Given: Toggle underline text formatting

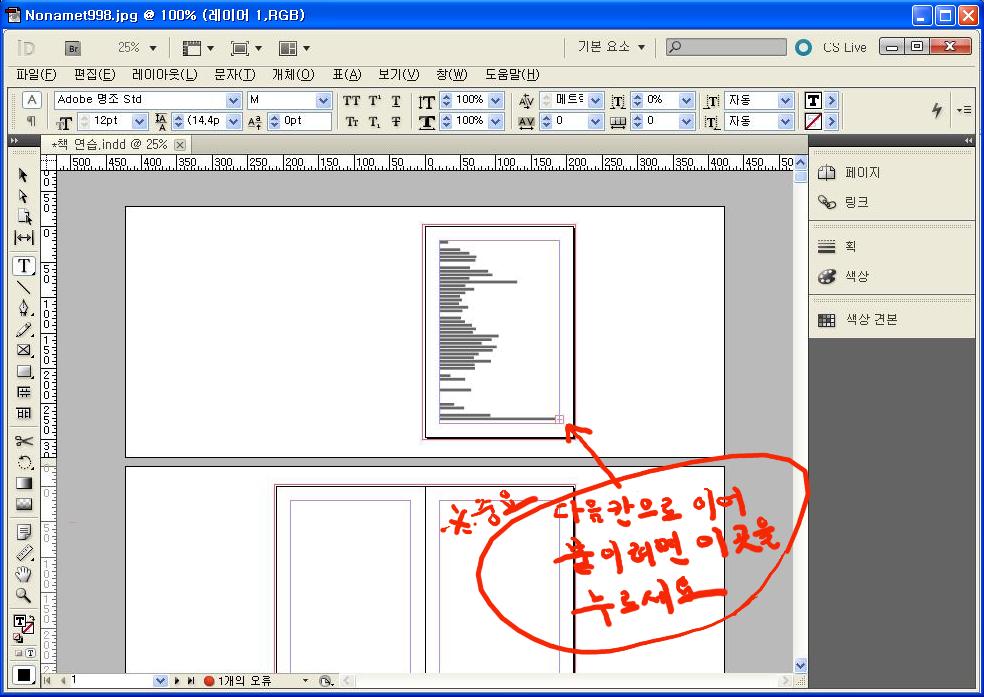Looking at the screenshot, I should [x=396, y=101].
